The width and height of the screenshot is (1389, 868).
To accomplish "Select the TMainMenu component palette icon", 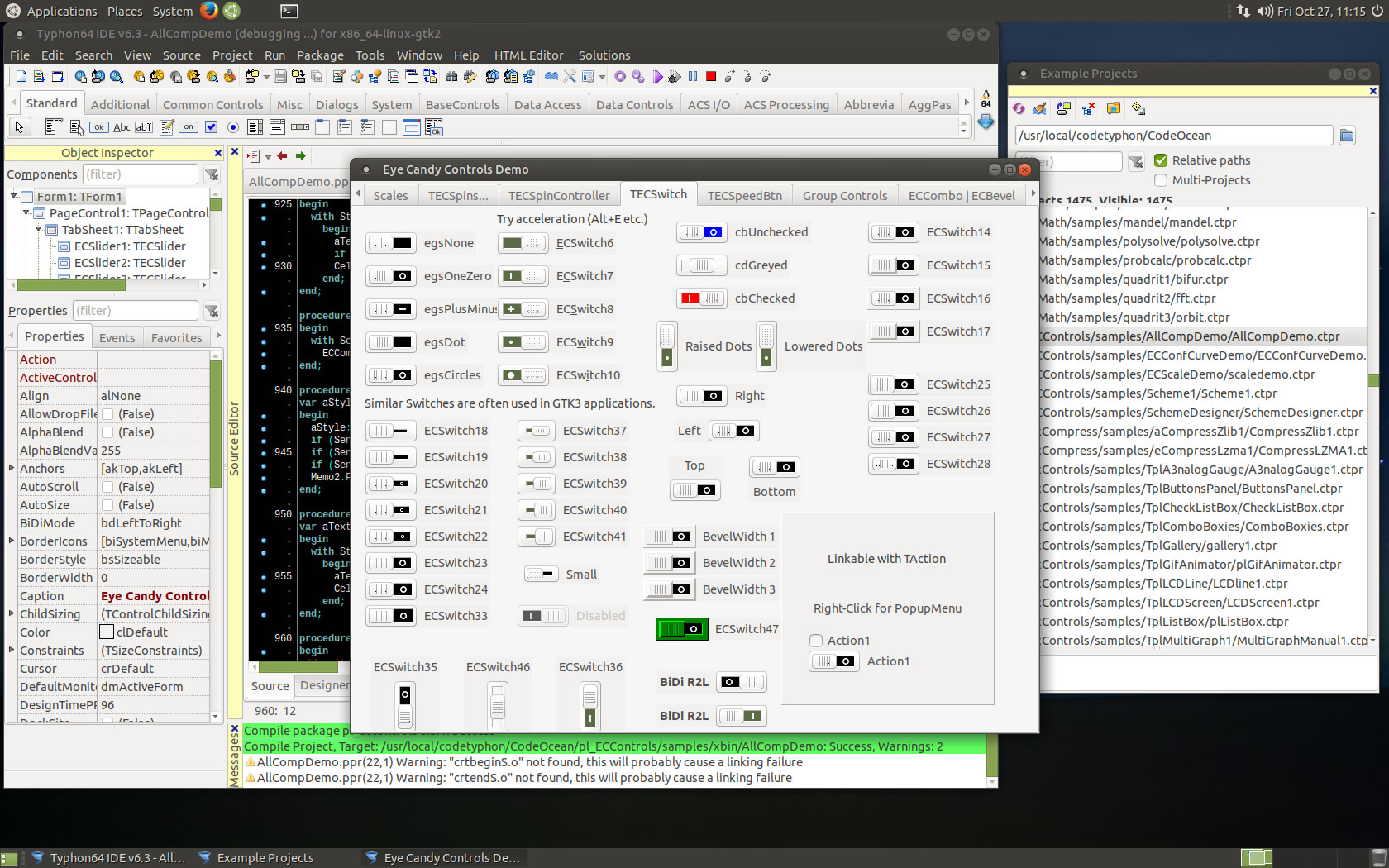I will [55, 127].
